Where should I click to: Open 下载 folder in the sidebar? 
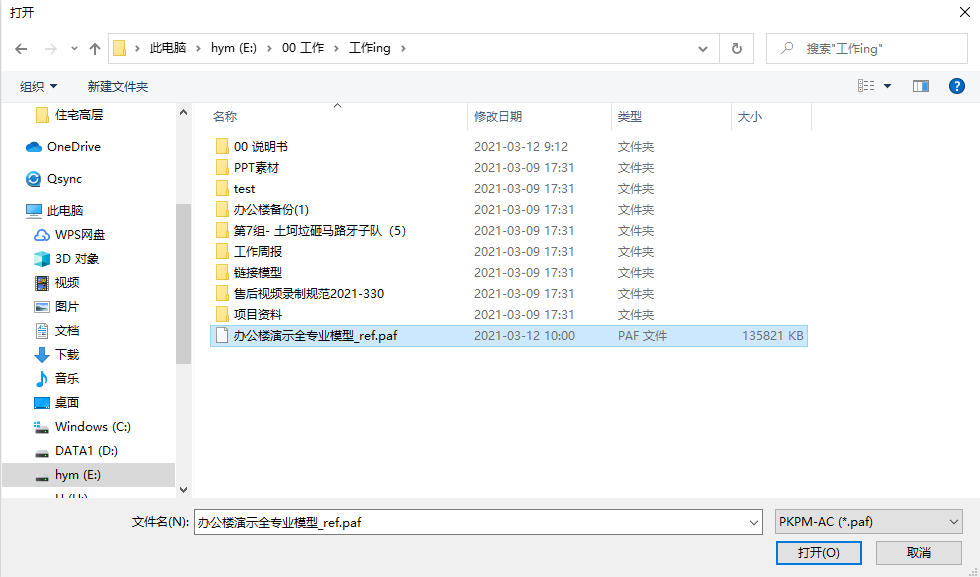pyautogui.click(x=56, y=354)
